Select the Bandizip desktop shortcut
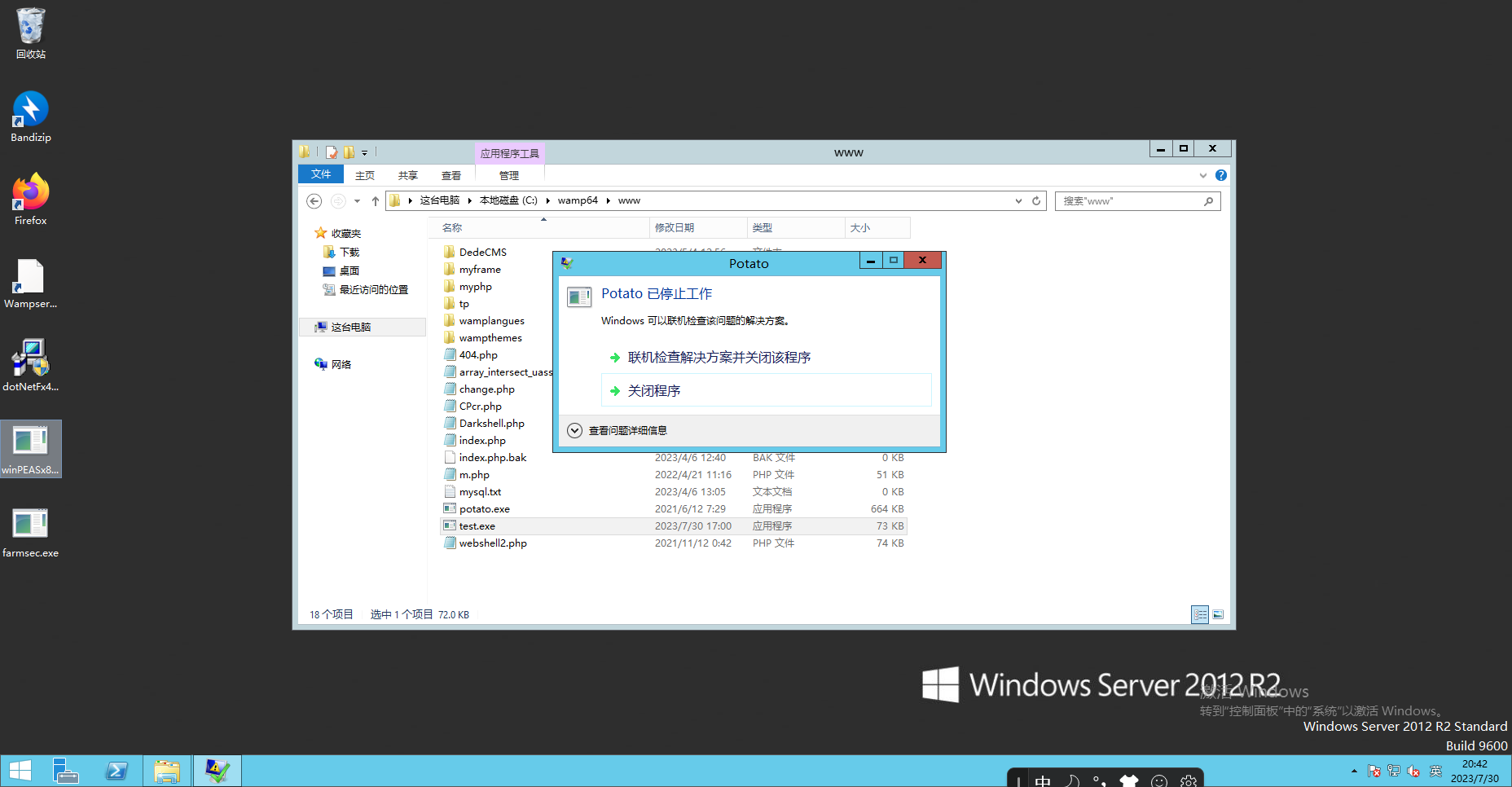This screenshot has width=1512, height=787. [31, 117]
